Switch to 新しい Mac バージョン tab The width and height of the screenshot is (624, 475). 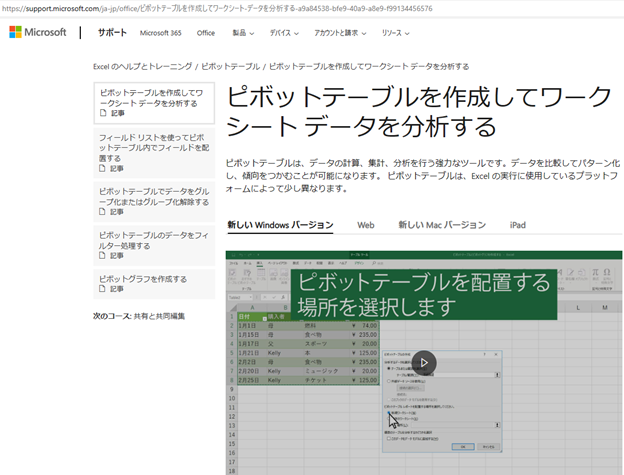442,225
